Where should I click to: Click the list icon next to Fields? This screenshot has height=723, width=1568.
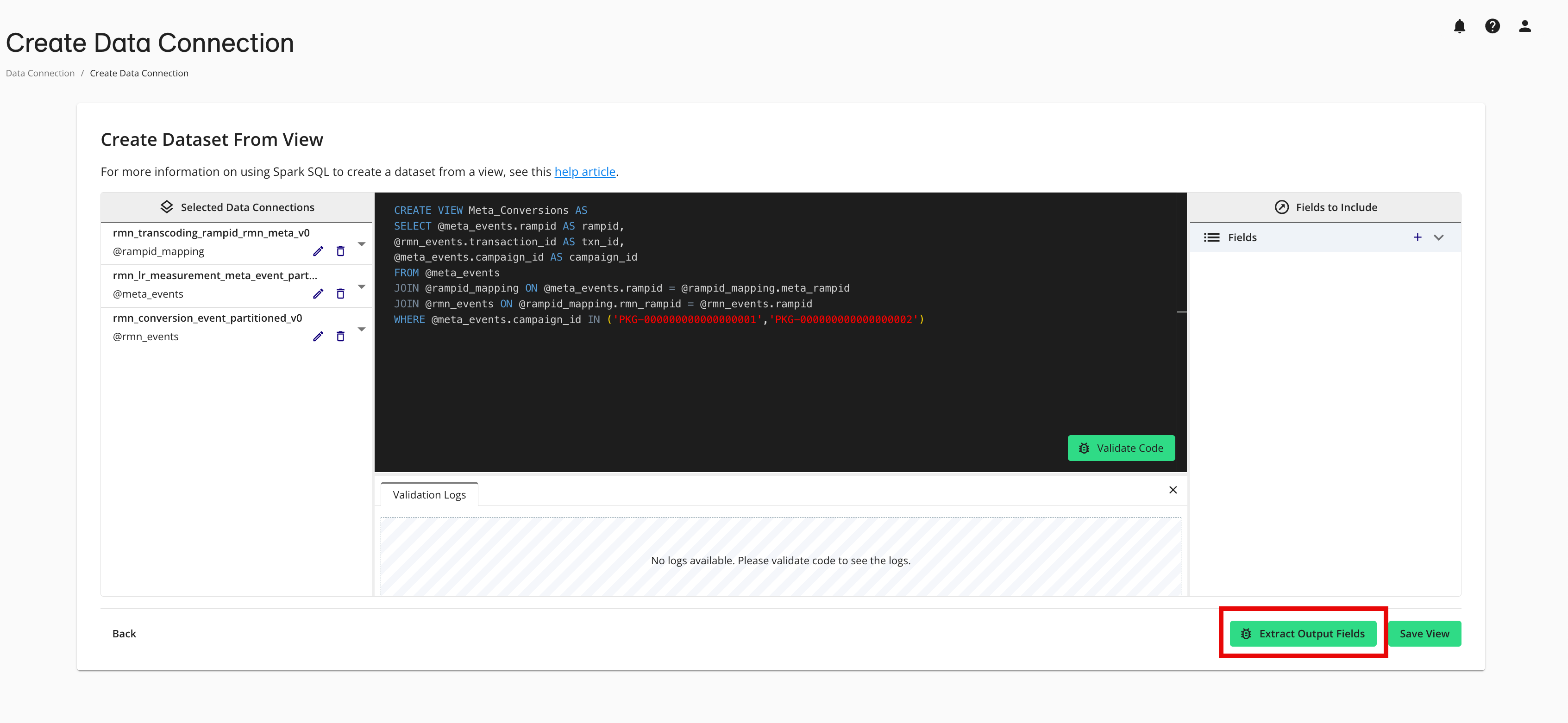click(x=1211, y=237)
